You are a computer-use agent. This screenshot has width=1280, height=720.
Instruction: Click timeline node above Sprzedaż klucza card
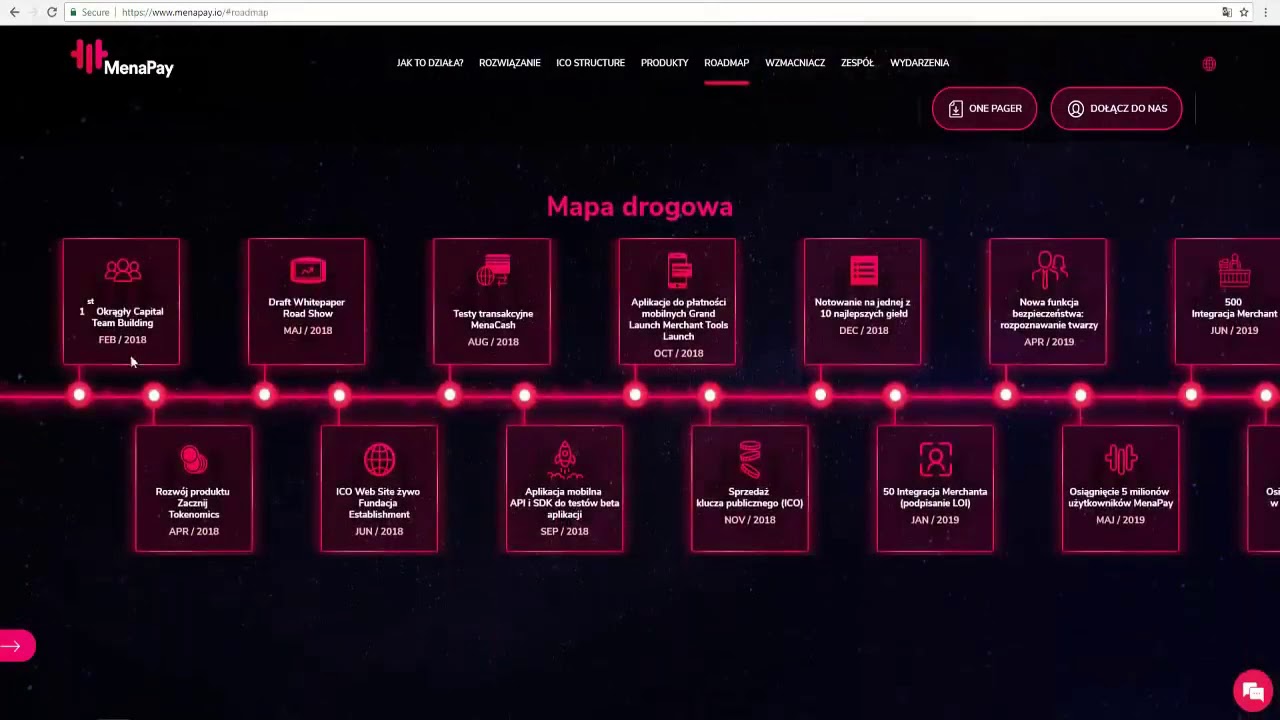click(710, 395)
